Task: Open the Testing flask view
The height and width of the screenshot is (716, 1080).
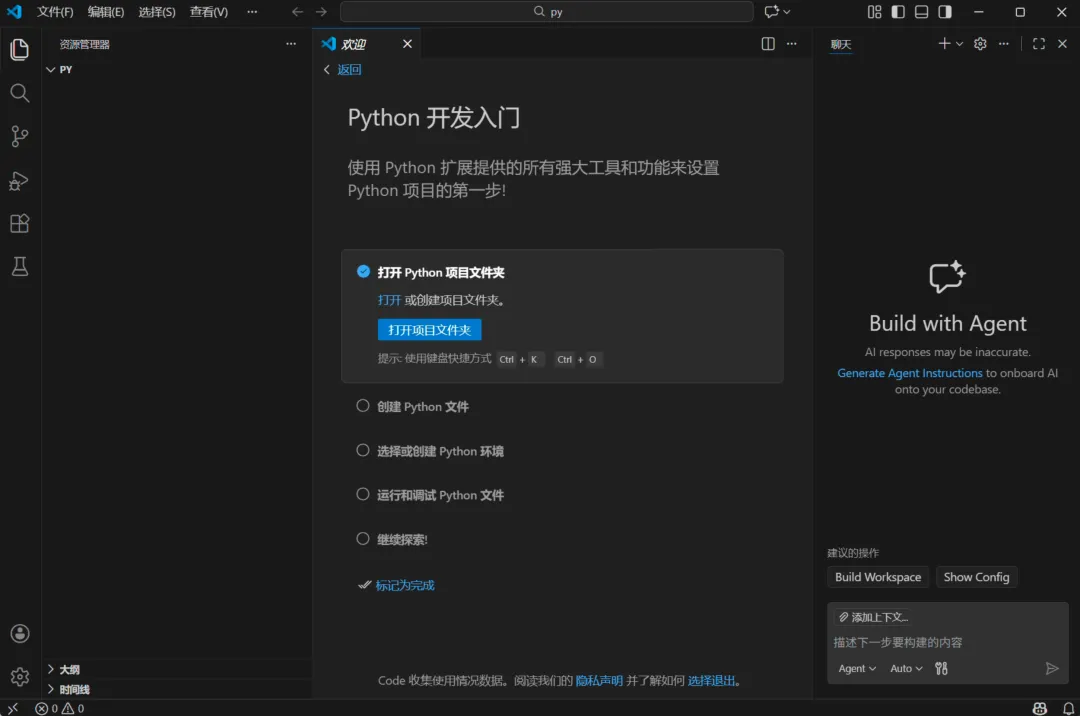Action: (x=20, y=267)
